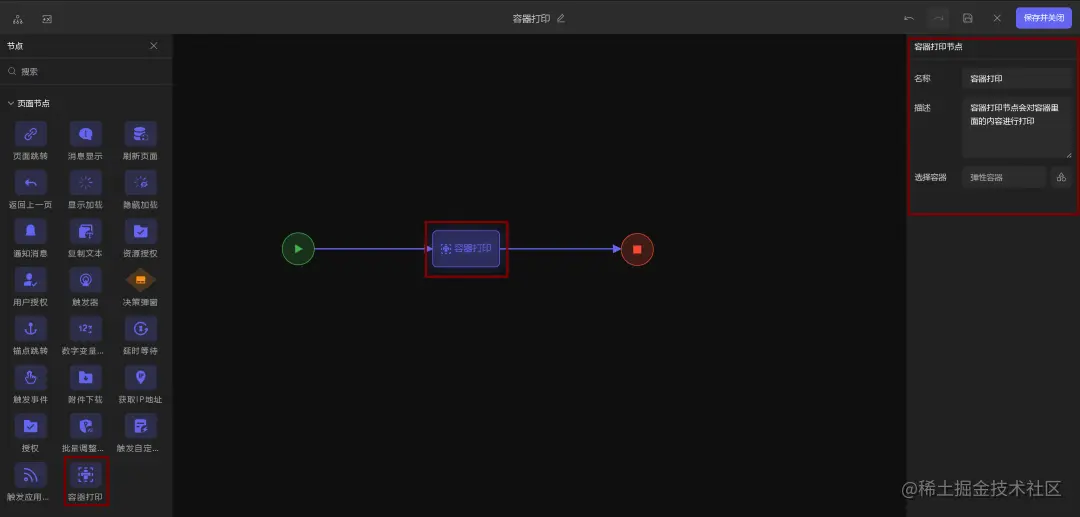The image size is (1080, 517).
Task: Edit the flow title with the pencil icon
Action: click(561, 19)
